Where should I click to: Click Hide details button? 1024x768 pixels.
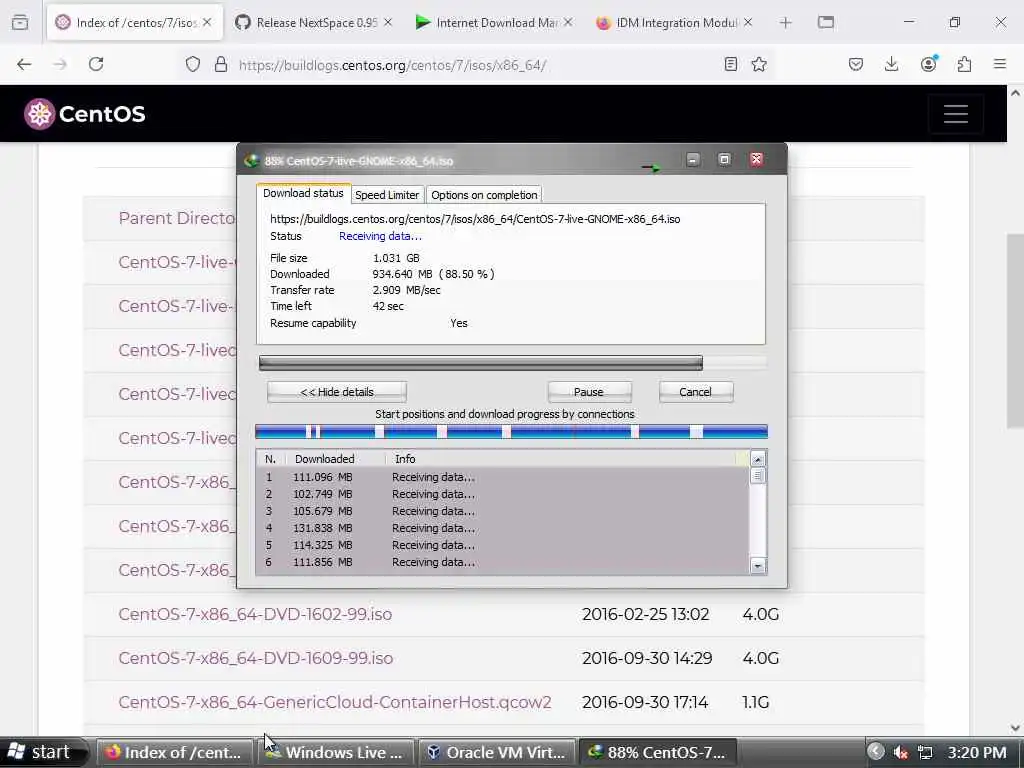[x=337, y=392]
